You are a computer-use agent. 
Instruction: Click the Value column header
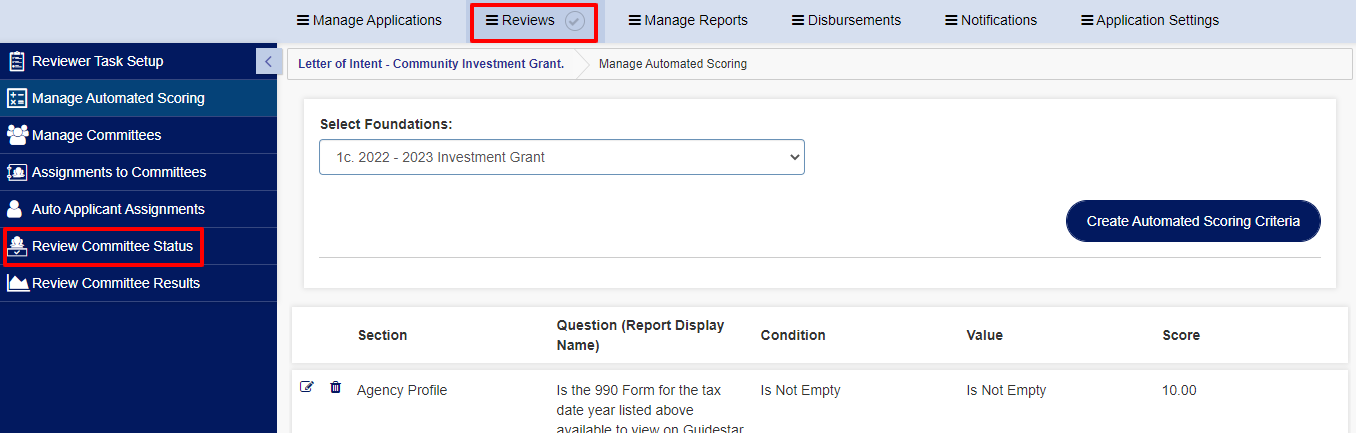point(984,335)
